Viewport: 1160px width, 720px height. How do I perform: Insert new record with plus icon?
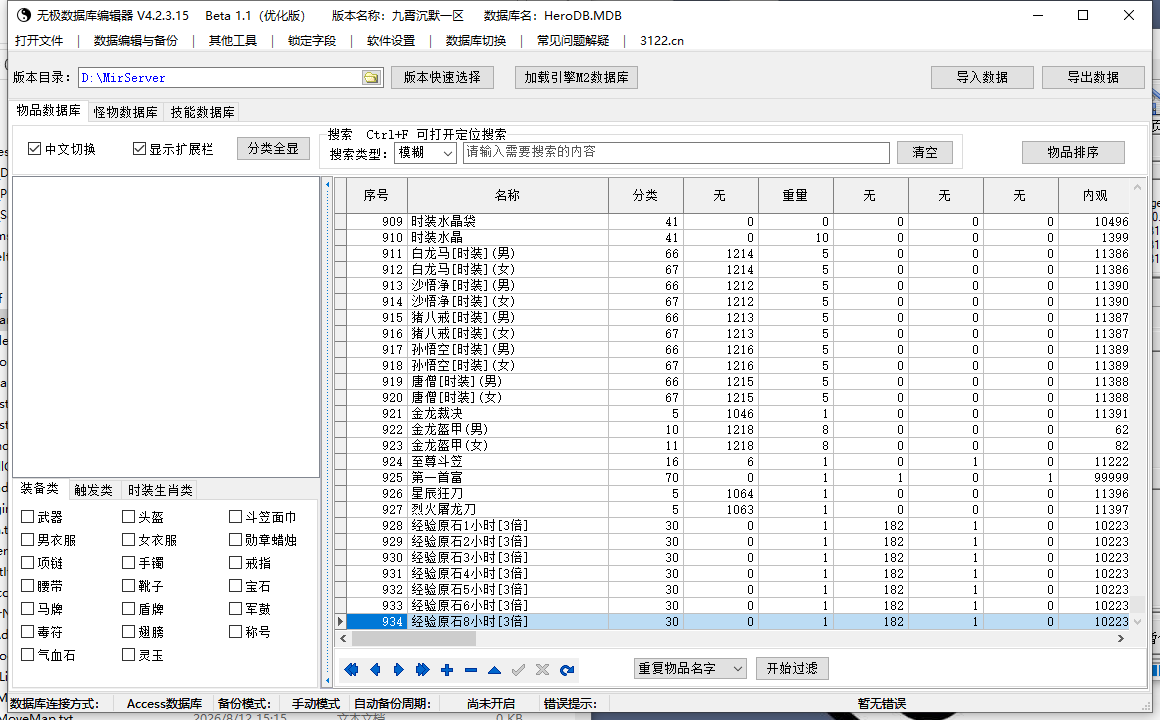(447, 670)
